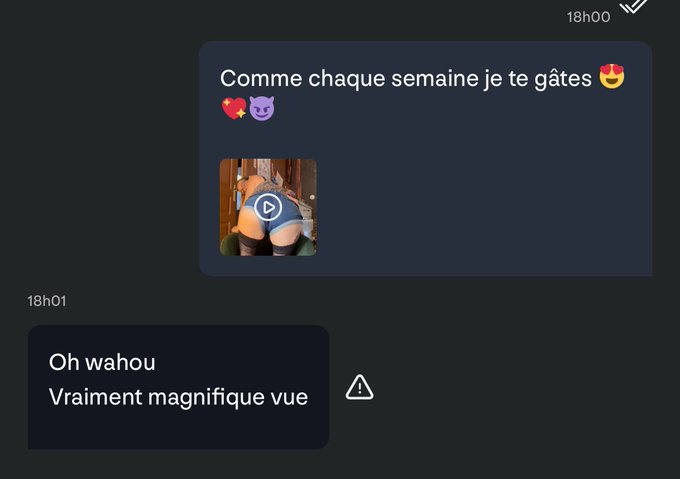Play the video attached to the message
Screen dimensions: 680x479
[x=268, y=207]
